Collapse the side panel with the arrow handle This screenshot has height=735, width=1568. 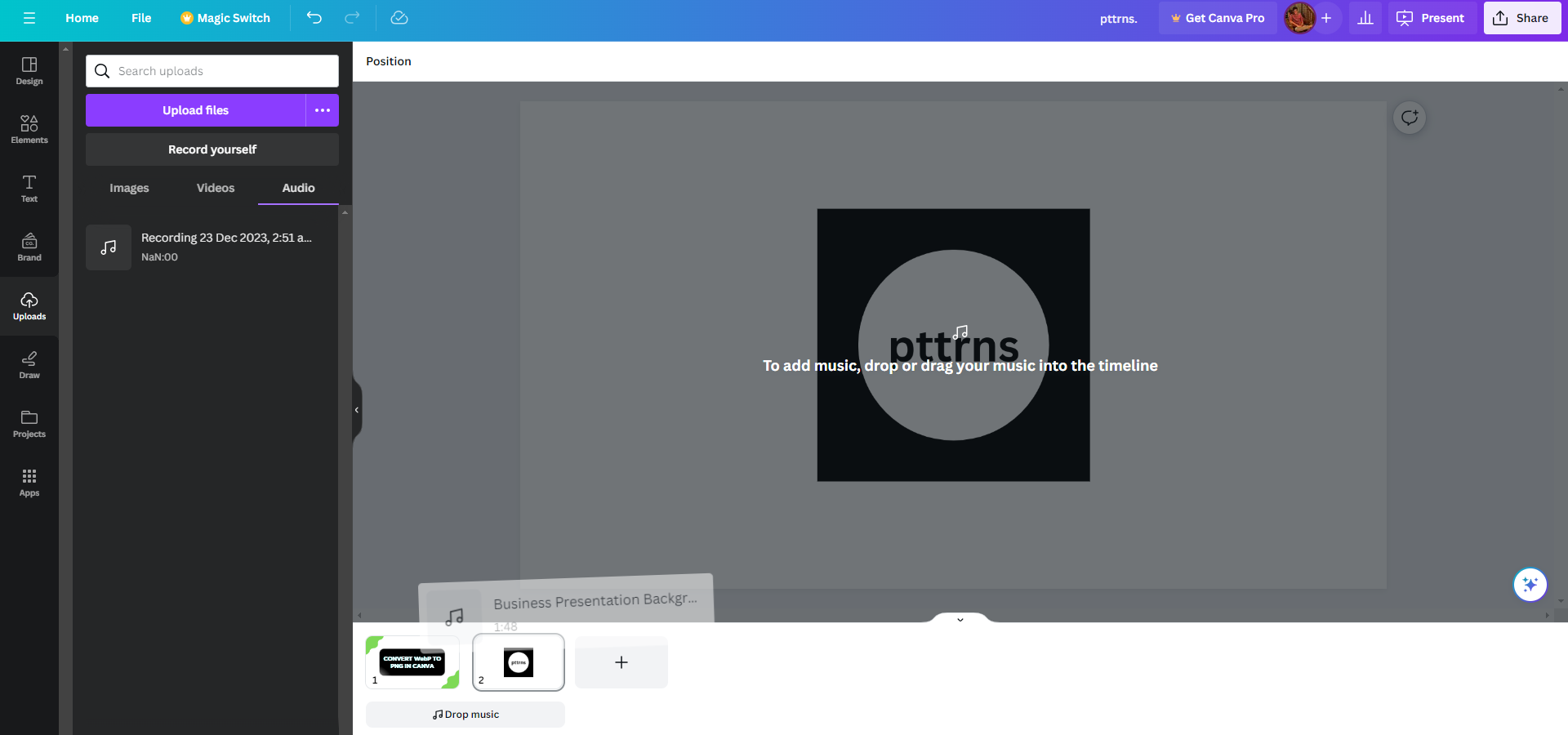tap(357, 410)
